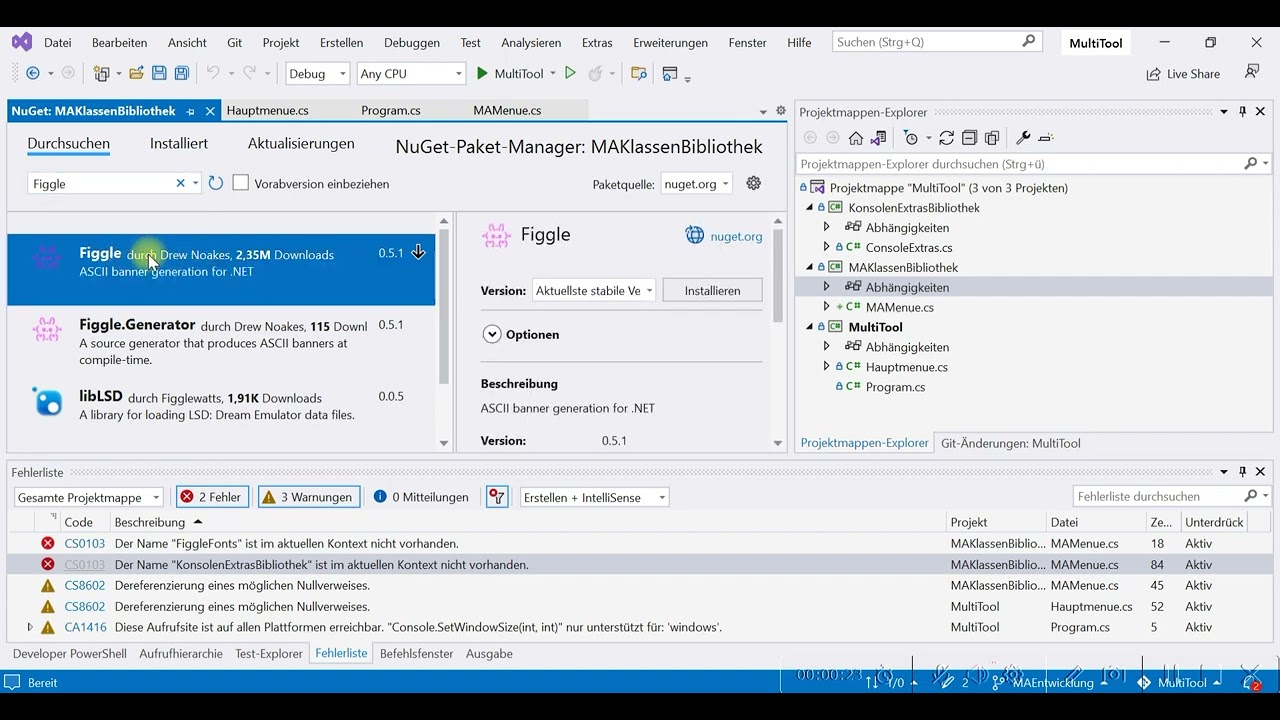Image resolution: width=1280 pixels, height=720 pixels.
Task: Close the NuGet MAKlassenBibliothek tab
Action: pyautogui.click(x=210, y=111)
